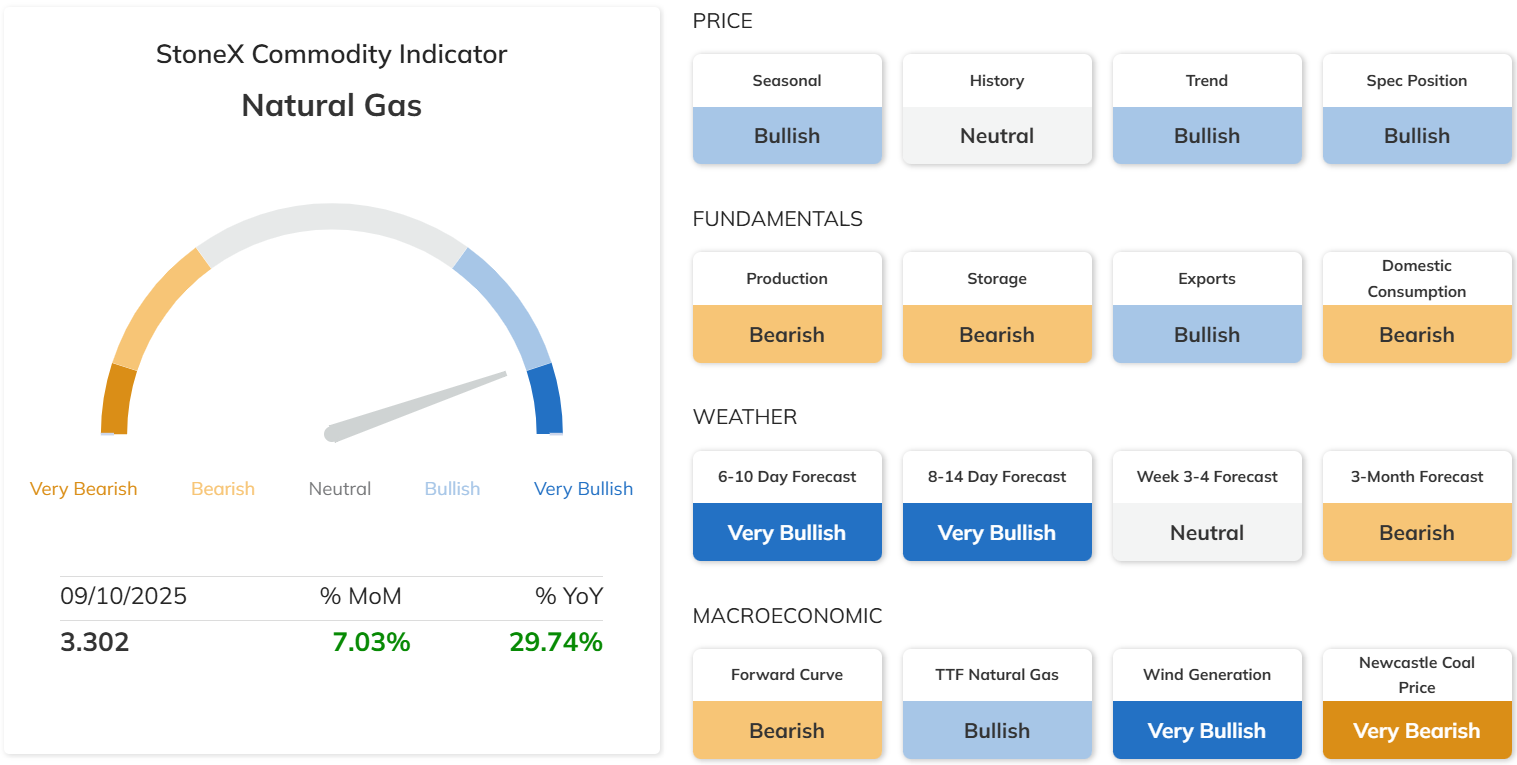1517x765 pixels.
Task: Select the Domestic Consumption card
Action: (x=1417, y=307)
